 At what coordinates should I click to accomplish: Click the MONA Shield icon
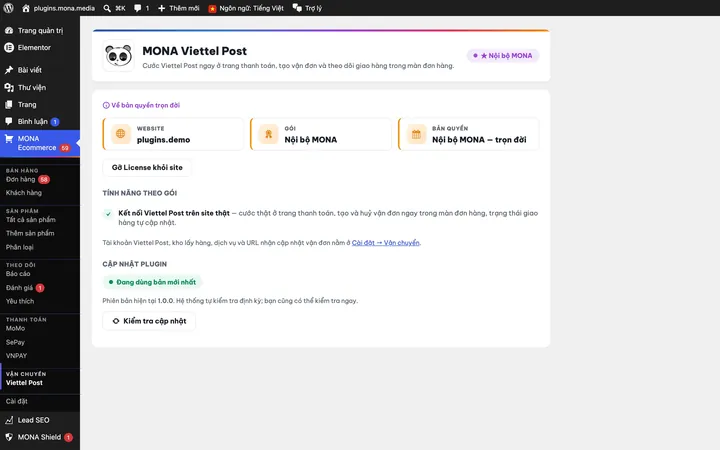coord(9,437)
